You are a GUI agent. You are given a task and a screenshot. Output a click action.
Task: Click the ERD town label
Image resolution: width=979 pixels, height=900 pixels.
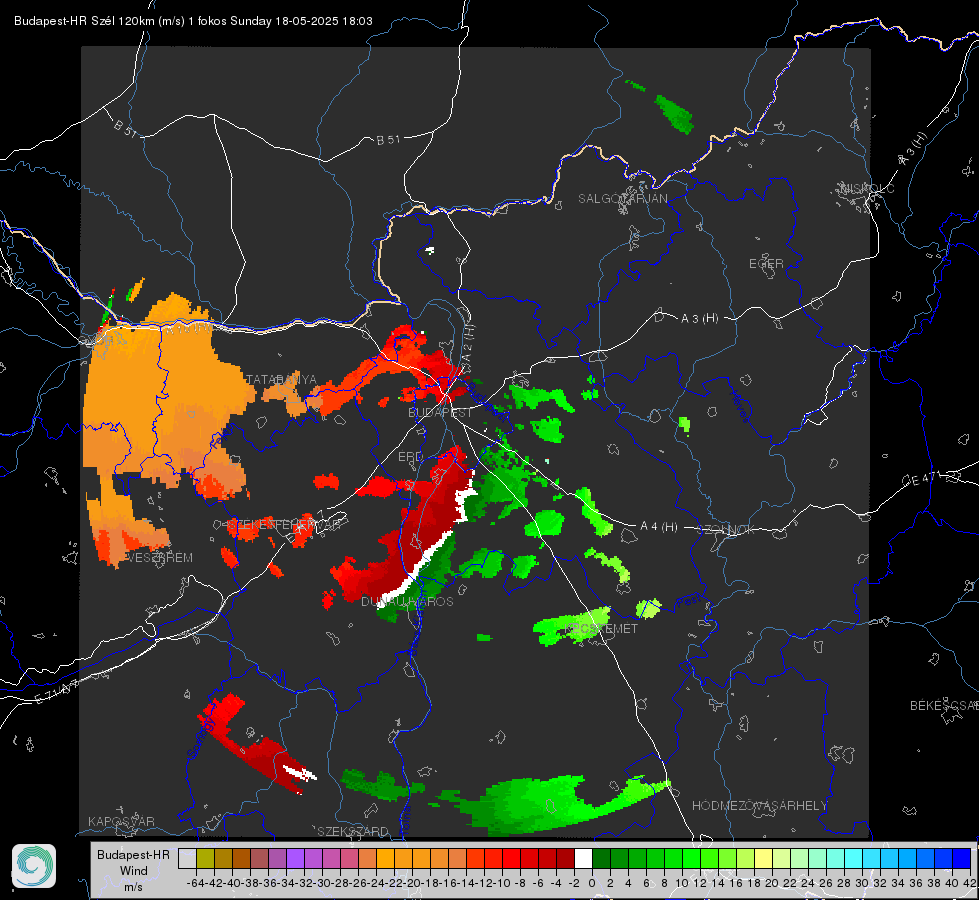click(x=410, y=457)
